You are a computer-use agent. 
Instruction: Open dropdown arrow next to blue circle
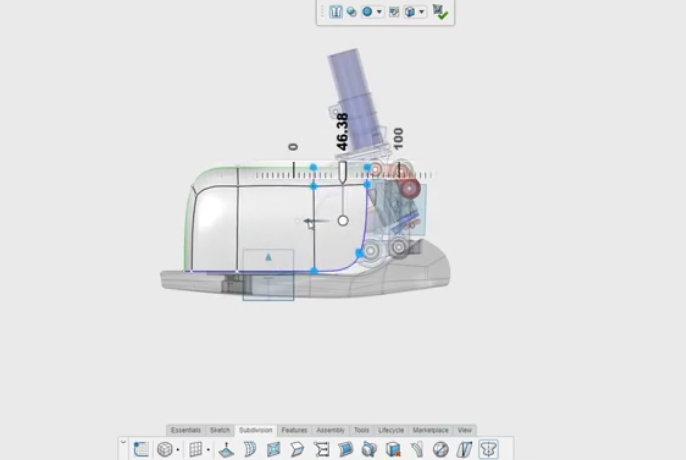(x=379, y=12)
